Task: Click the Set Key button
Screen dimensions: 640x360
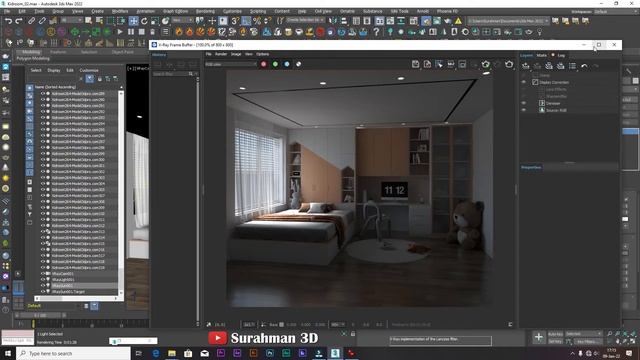Action: (x=555, y=342)
